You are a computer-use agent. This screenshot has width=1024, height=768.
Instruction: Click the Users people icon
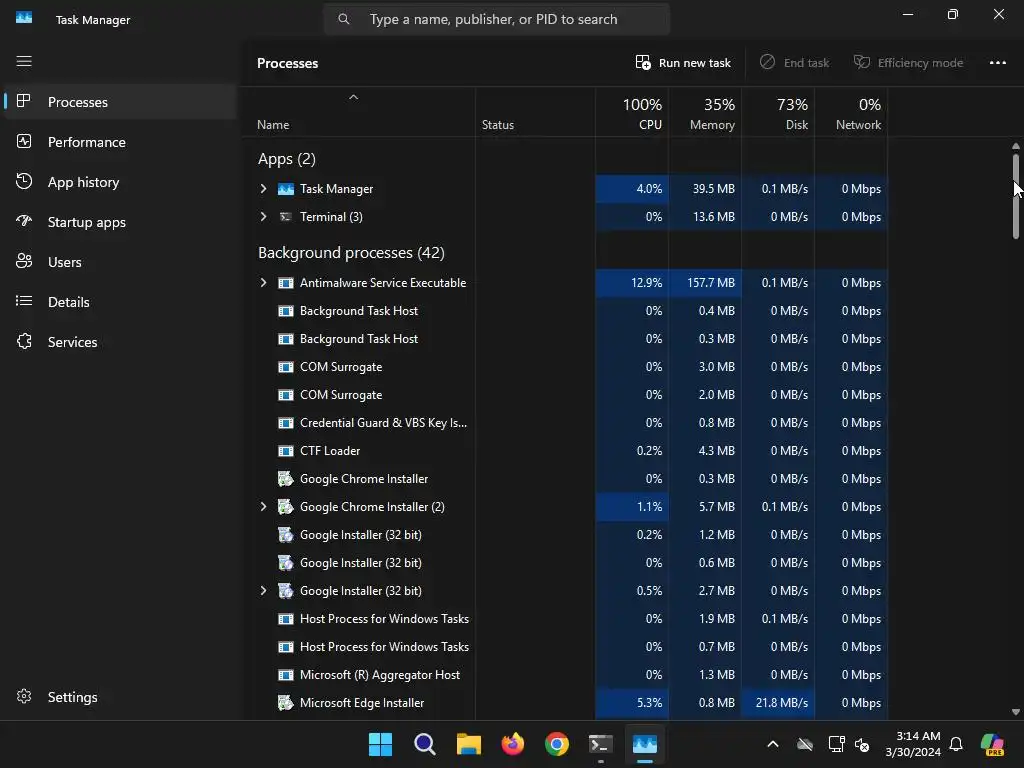point(24,261)
